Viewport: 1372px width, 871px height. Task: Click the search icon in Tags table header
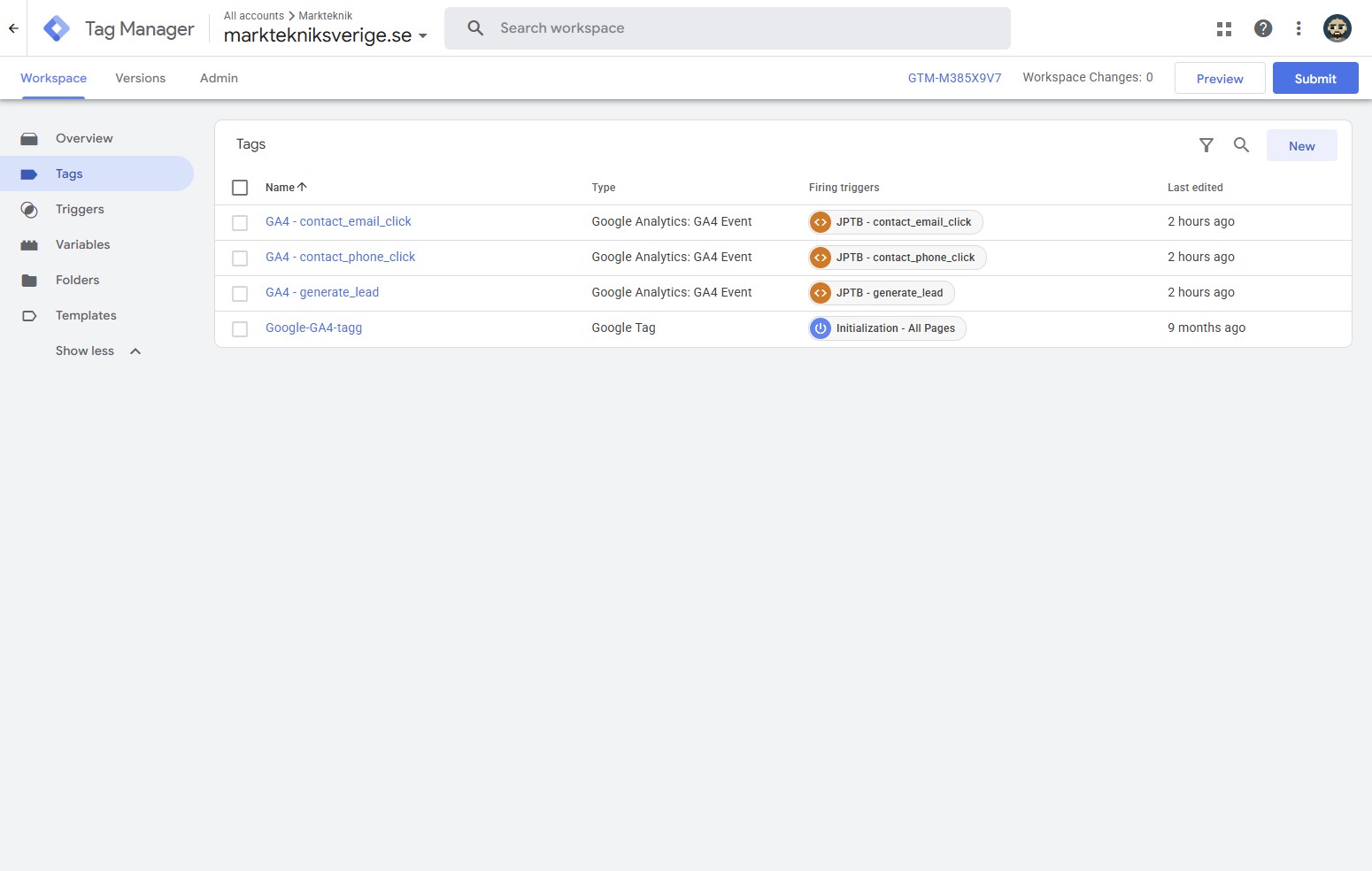1241,145
